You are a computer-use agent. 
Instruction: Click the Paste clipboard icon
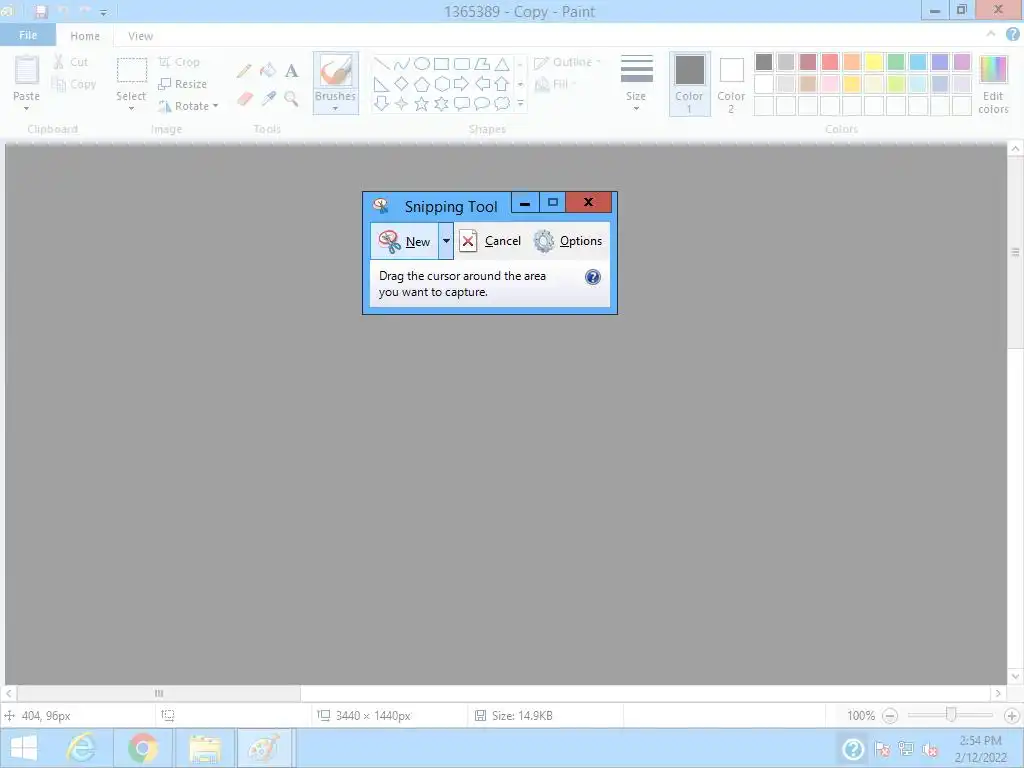coord(27,71)
